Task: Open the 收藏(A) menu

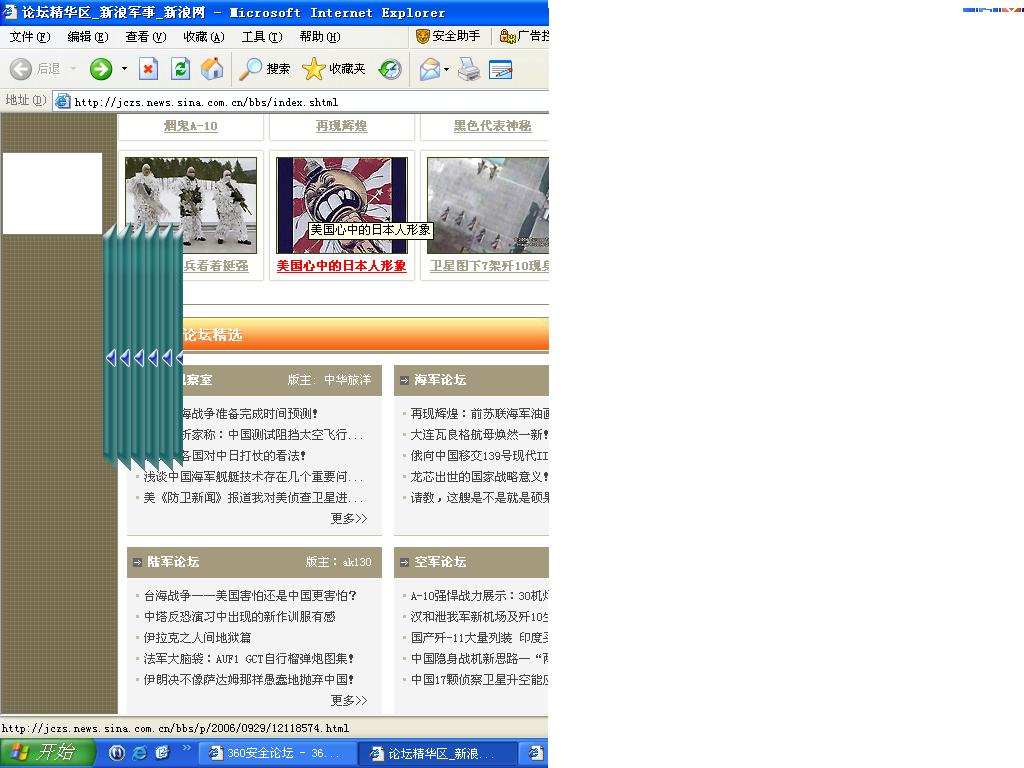Action: (204, 37)
